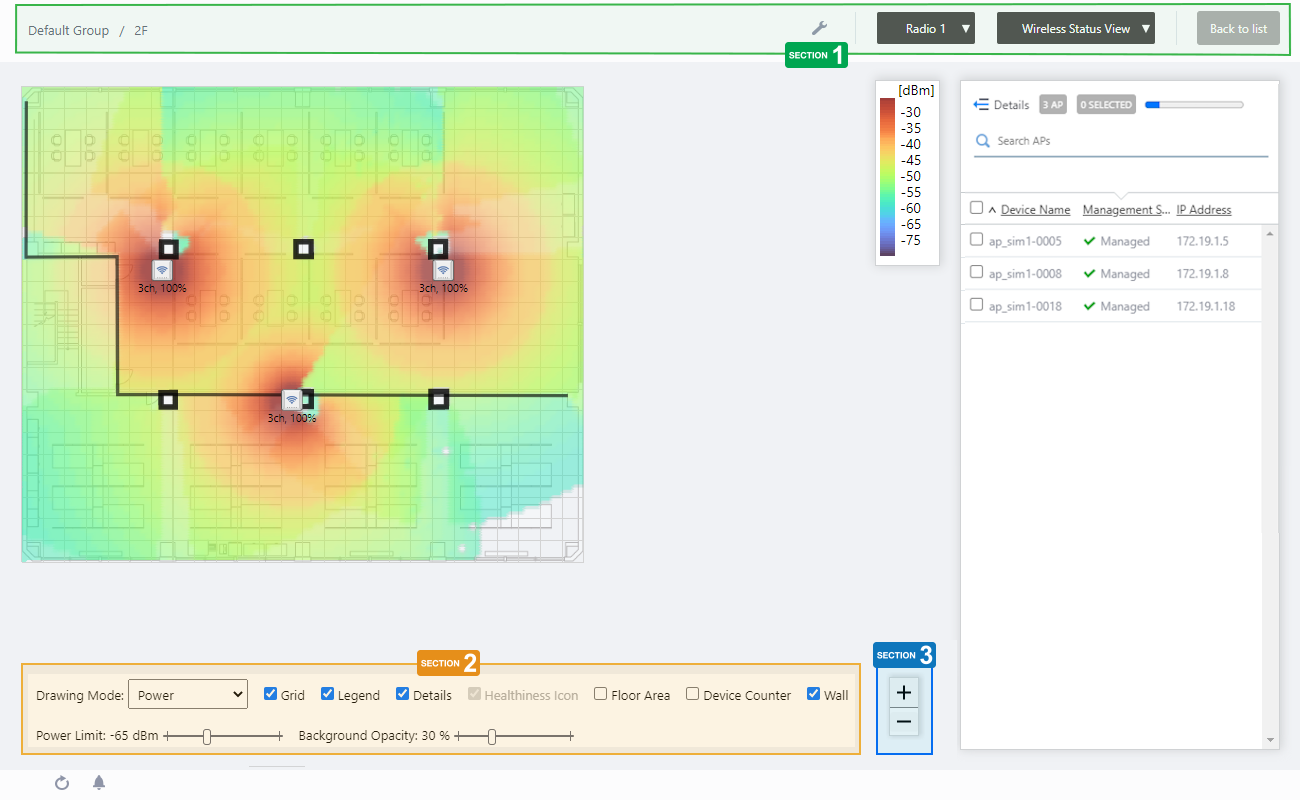This screenshot has width=1300, height=800.
Task: Enable the Device Counter checkbox
Action: pyautogui.click(x=692, y=694)
